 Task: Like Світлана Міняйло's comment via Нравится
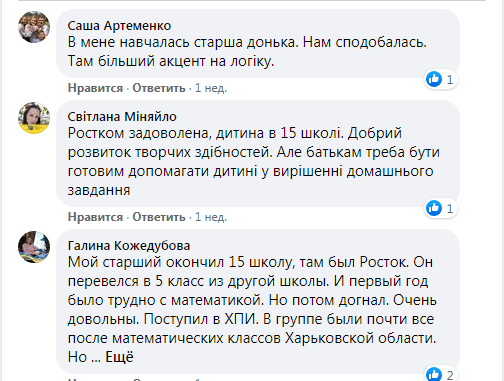95,217
